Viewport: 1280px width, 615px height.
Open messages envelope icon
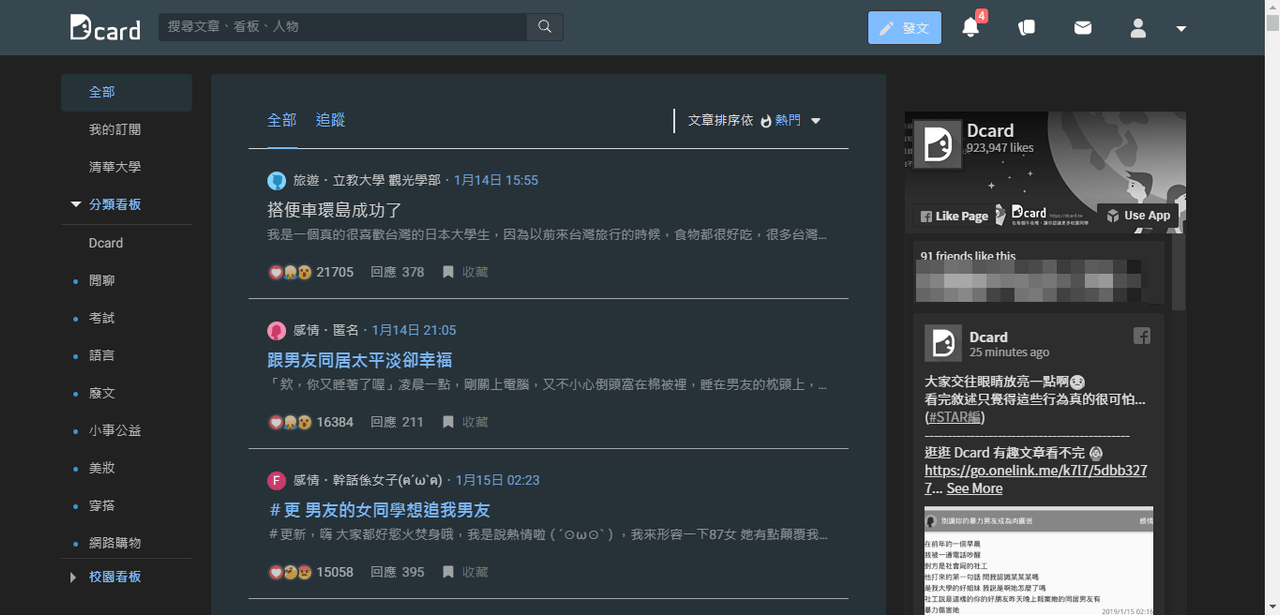click(x=1083, y=28)
